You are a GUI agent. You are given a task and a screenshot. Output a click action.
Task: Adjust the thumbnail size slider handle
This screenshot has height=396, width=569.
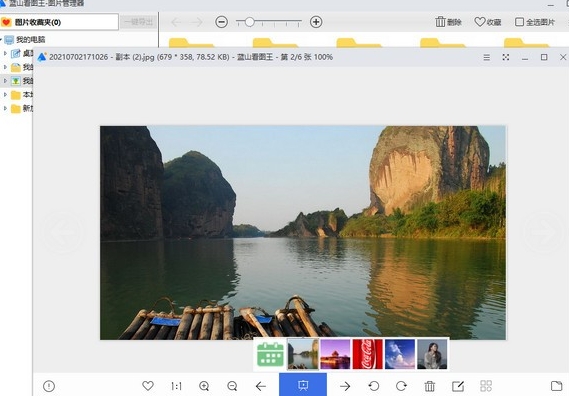click(x=249, y=22)
